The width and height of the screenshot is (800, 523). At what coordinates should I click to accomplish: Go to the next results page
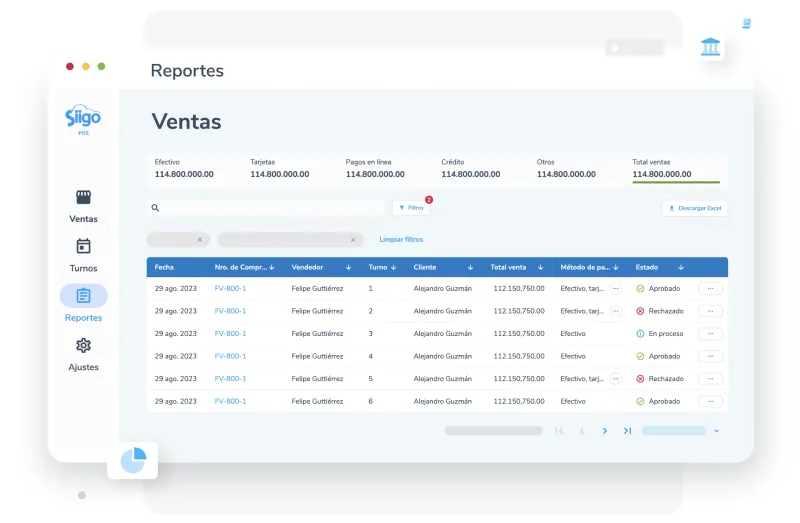tap(605, 431)
